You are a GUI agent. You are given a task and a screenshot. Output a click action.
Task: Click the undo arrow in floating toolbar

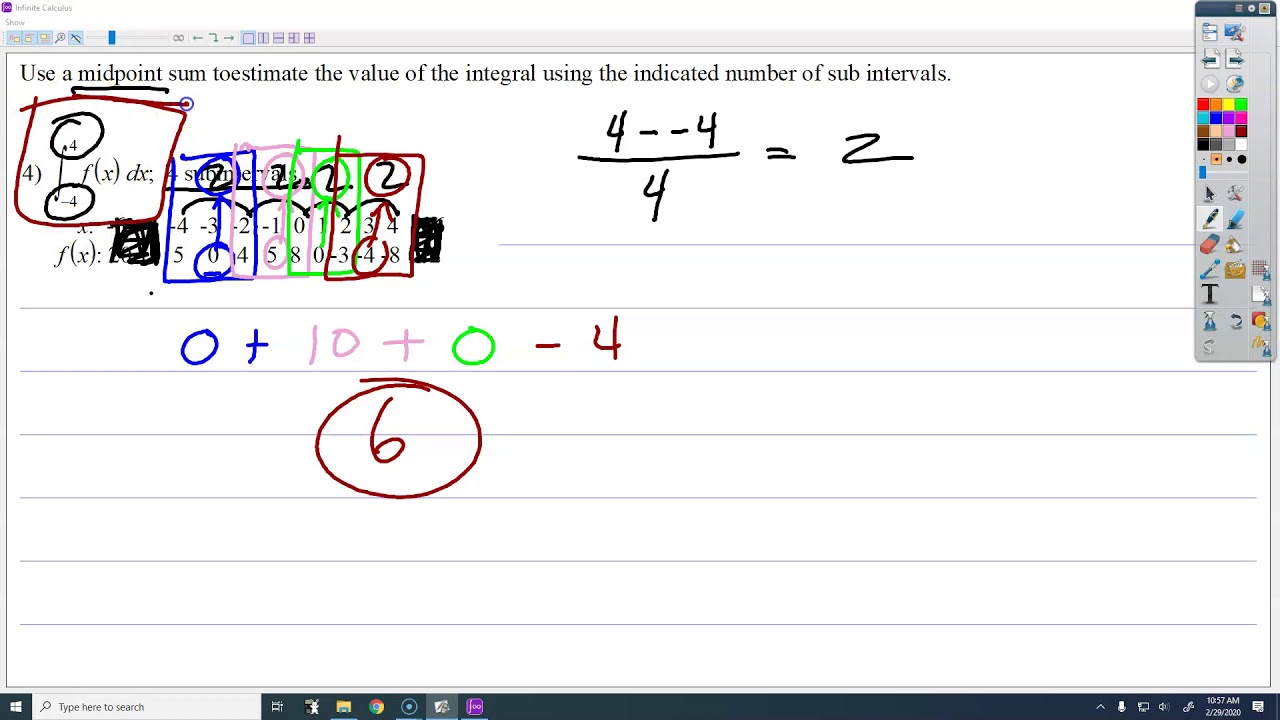click(1236, 320)
